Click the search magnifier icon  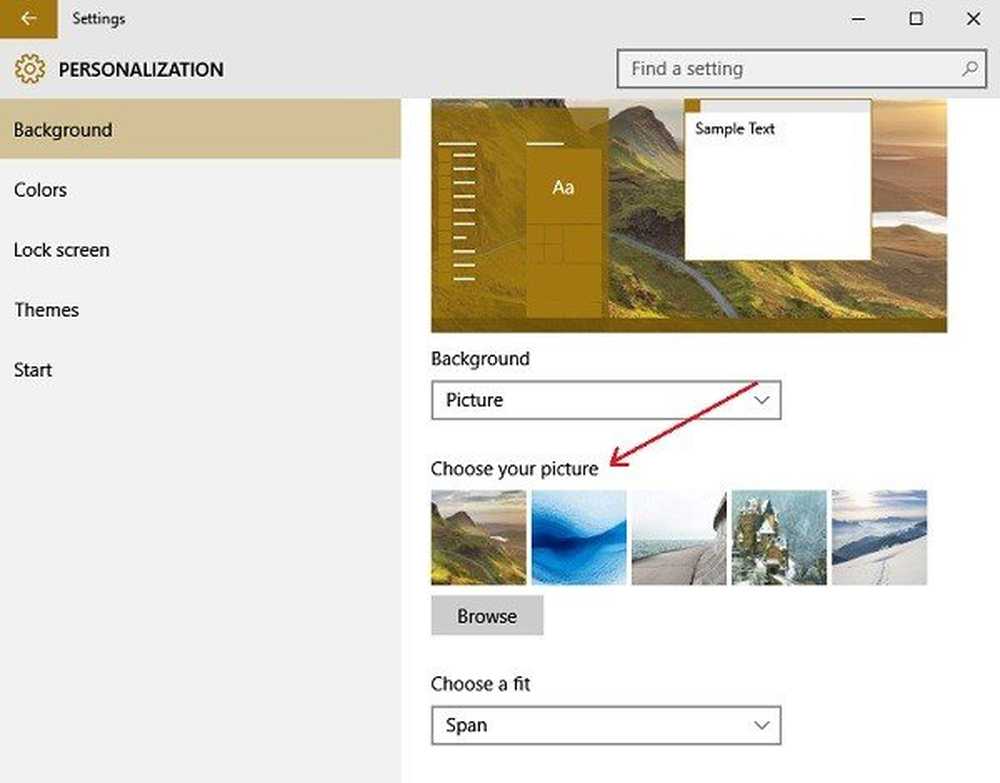click(969, 69)
